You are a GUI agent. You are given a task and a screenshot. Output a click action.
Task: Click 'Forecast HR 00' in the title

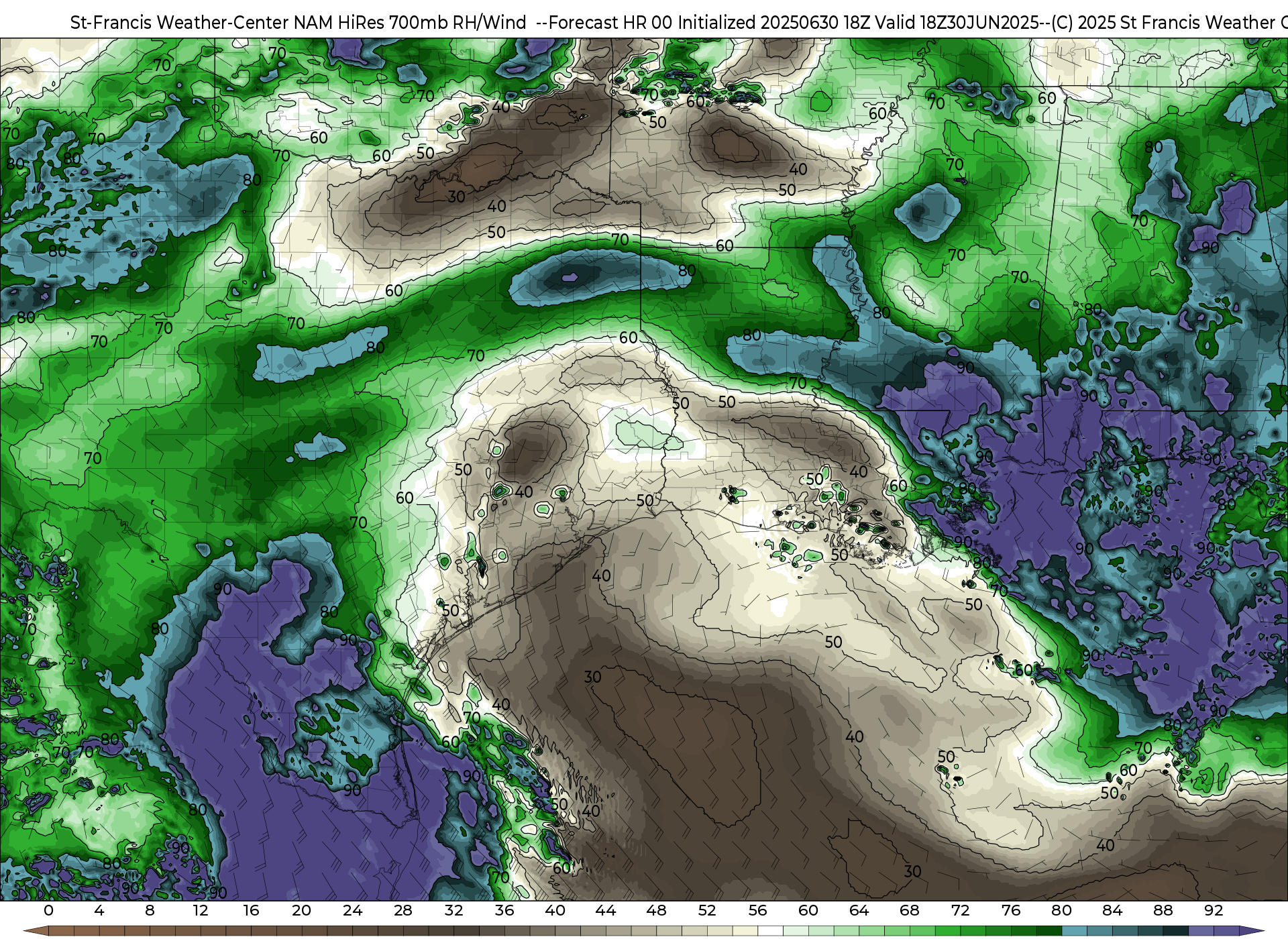[610, 23]
